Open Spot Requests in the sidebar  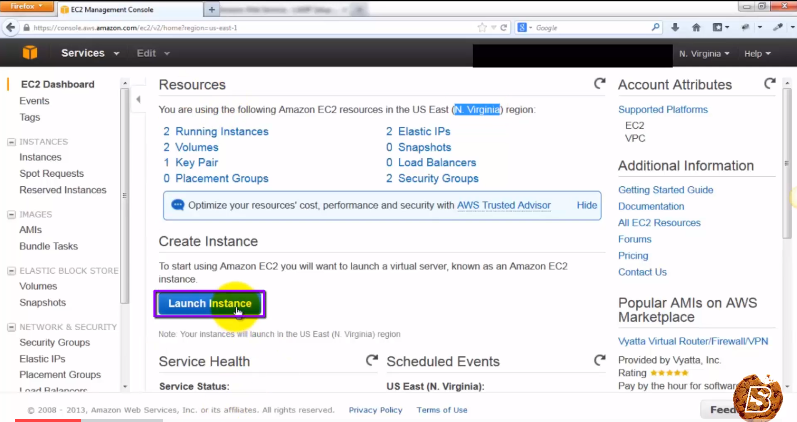pyautogui.click(x=51, y=173)
